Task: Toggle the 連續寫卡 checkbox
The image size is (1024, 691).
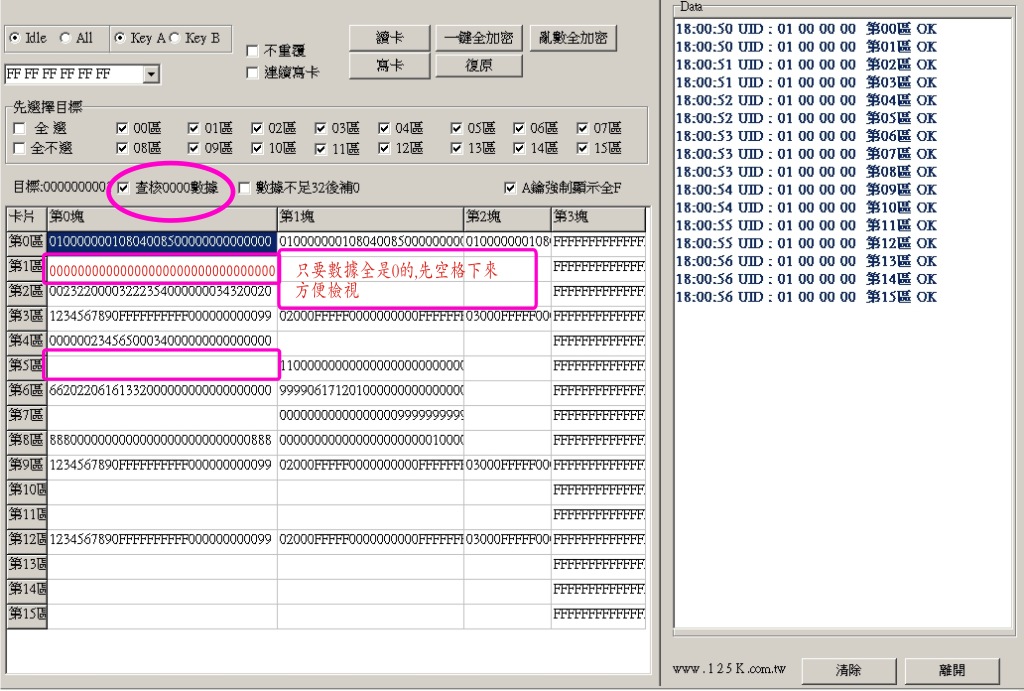Action: 253,73
